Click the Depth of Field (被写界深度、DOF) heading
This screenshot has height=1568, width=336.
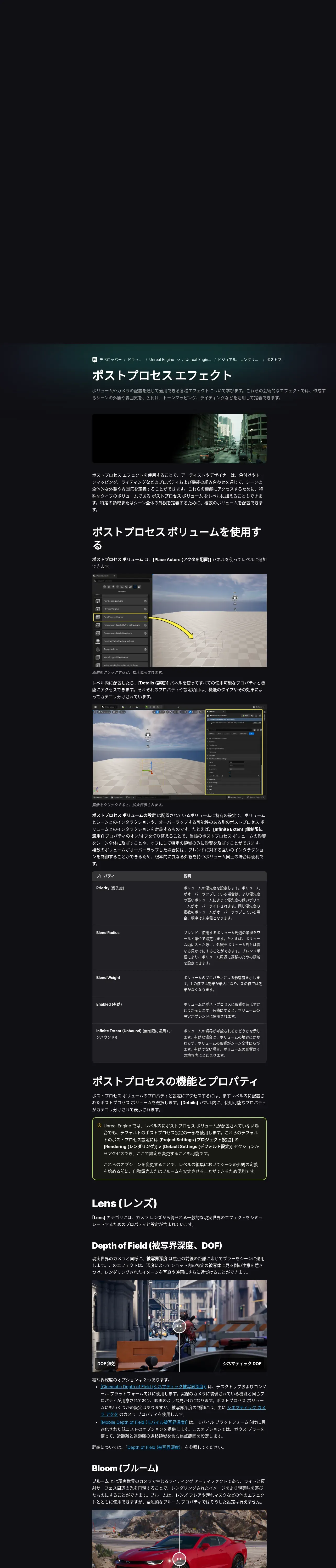[157, 1246]
